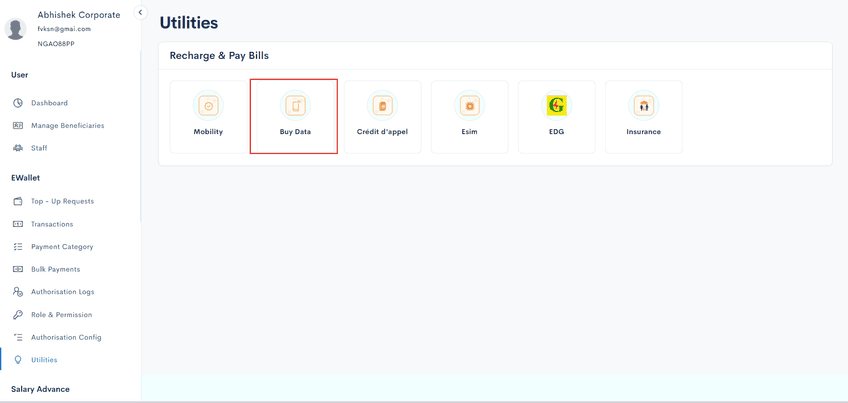Click the Abhishek Corporate account name
The height and width of the screenshot is (403, 848).
click(x=79, y=15)
